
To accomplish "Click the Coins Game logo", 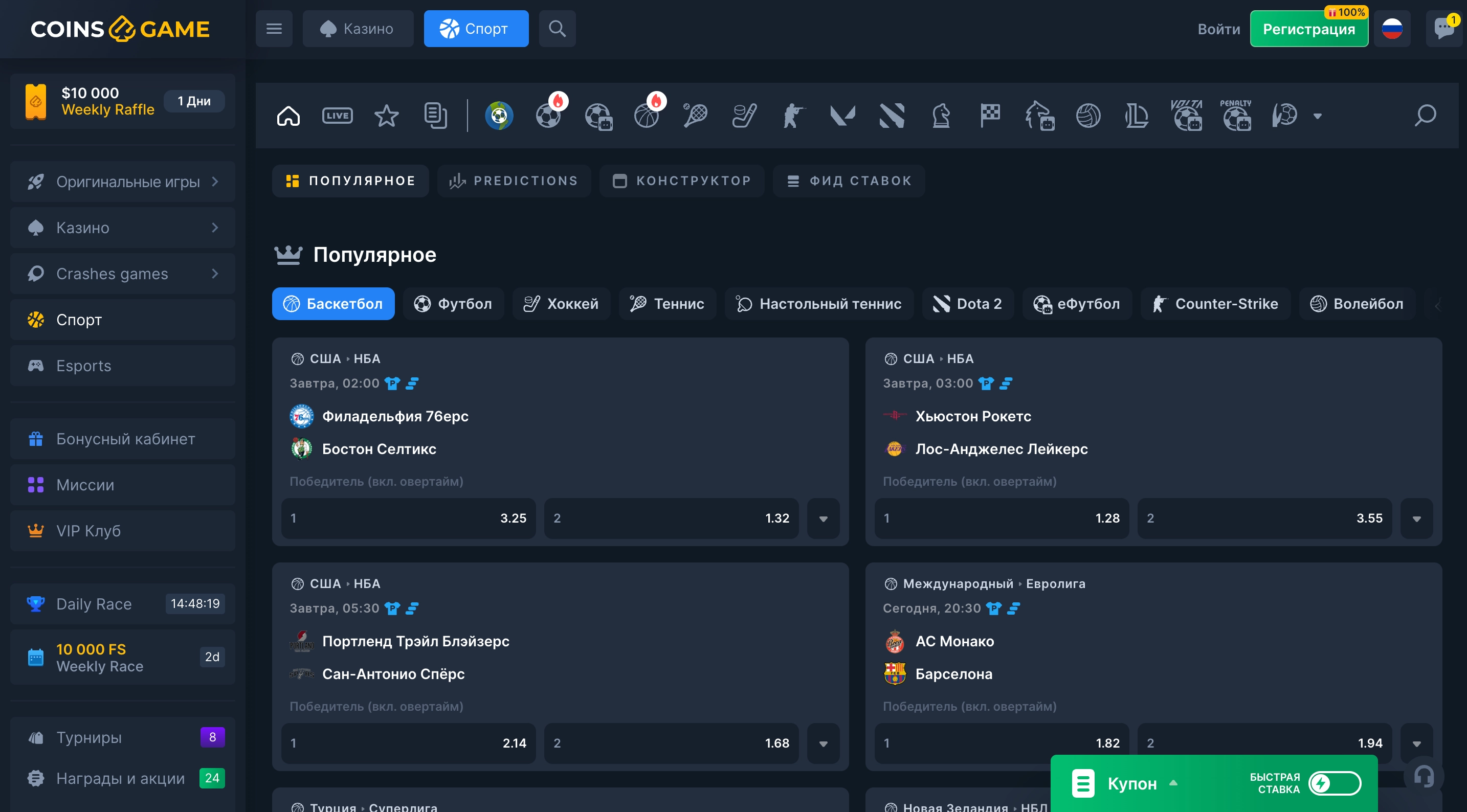I will (120, 29).
